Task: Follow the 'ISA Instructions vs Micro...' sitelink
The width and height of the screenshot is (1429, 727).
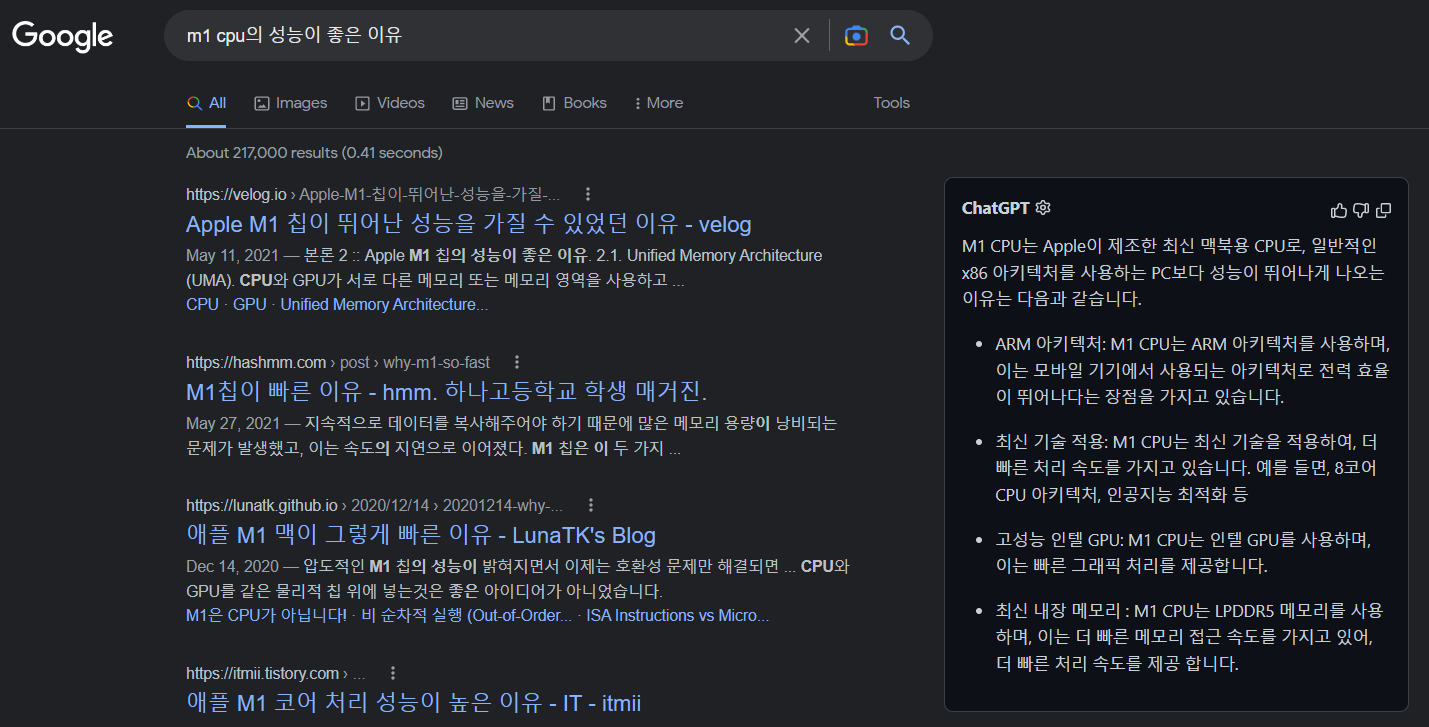Action: pos(678,615)
